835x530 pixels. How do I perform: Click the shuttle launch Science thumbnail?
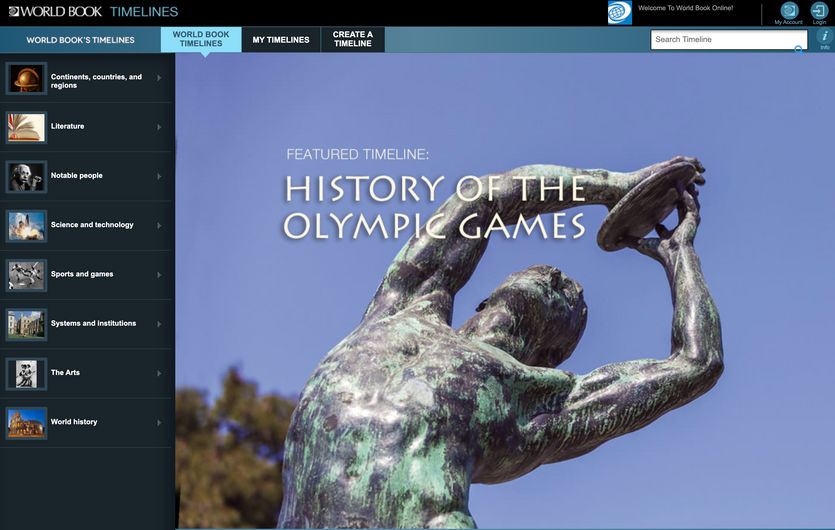coord(26,226)
